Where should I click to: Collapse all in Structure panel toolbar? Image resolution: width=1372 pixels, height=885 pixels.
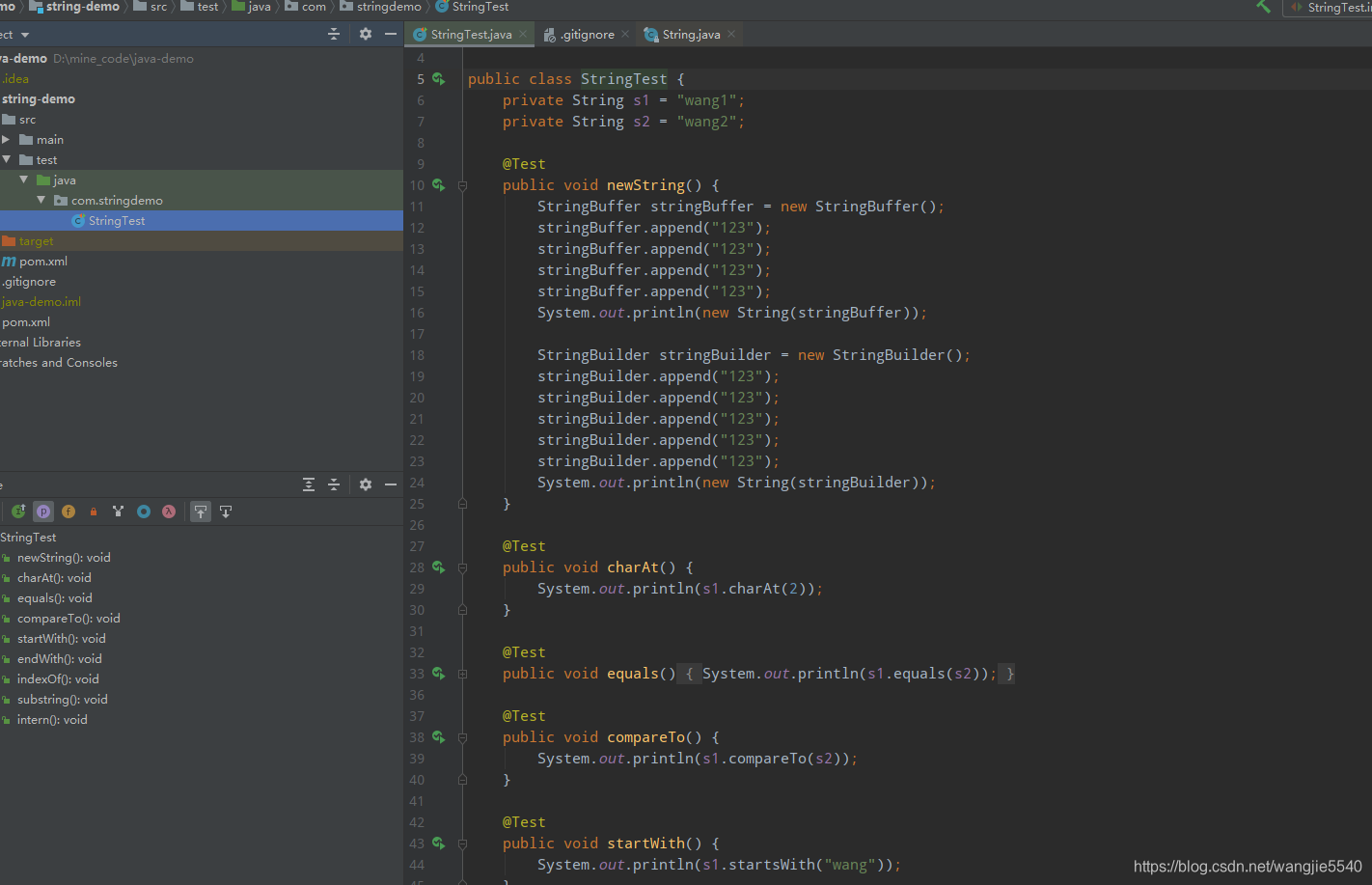click(x=334, y=484)
